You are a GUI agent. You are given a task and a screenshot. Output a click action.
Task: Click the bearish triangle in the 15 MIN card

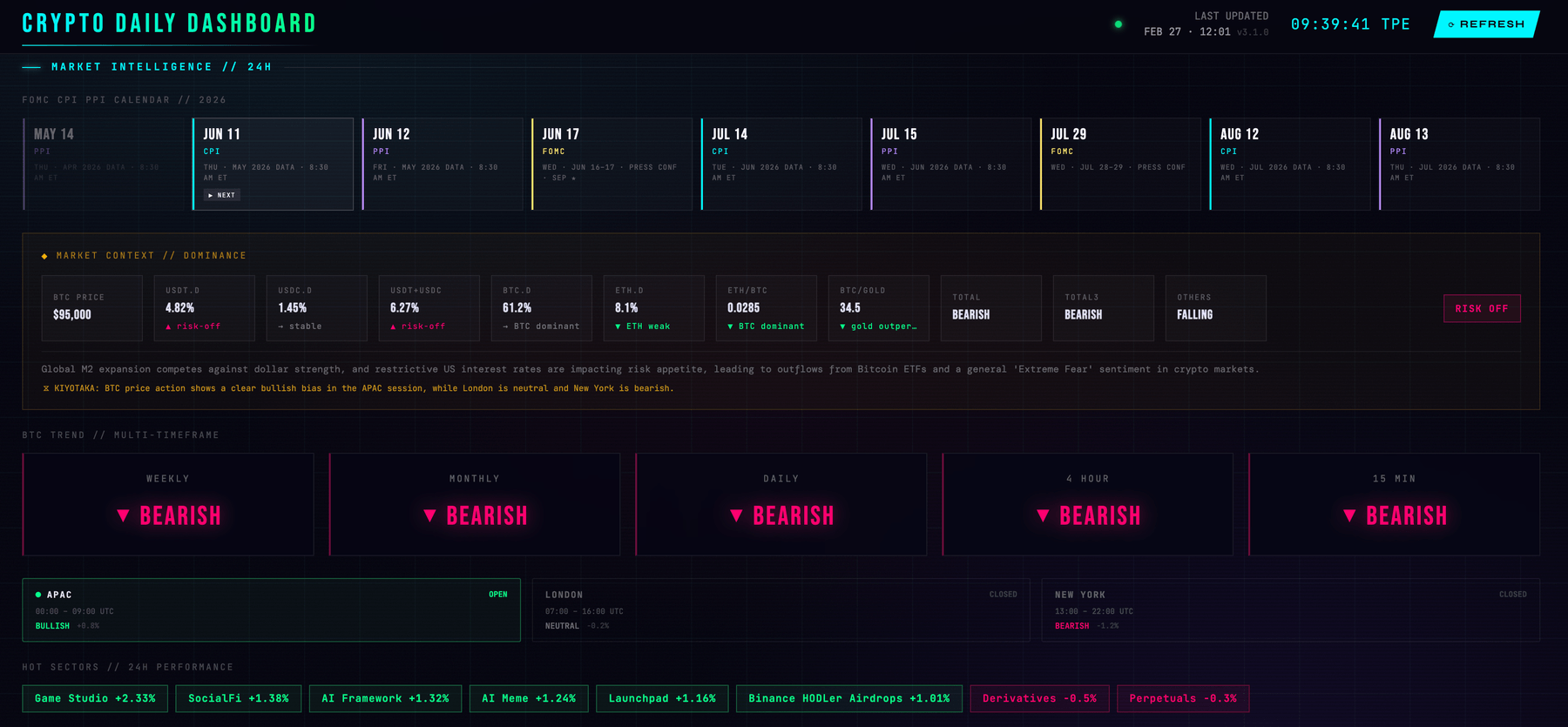pyautogui.click(x=1349, y=515)
